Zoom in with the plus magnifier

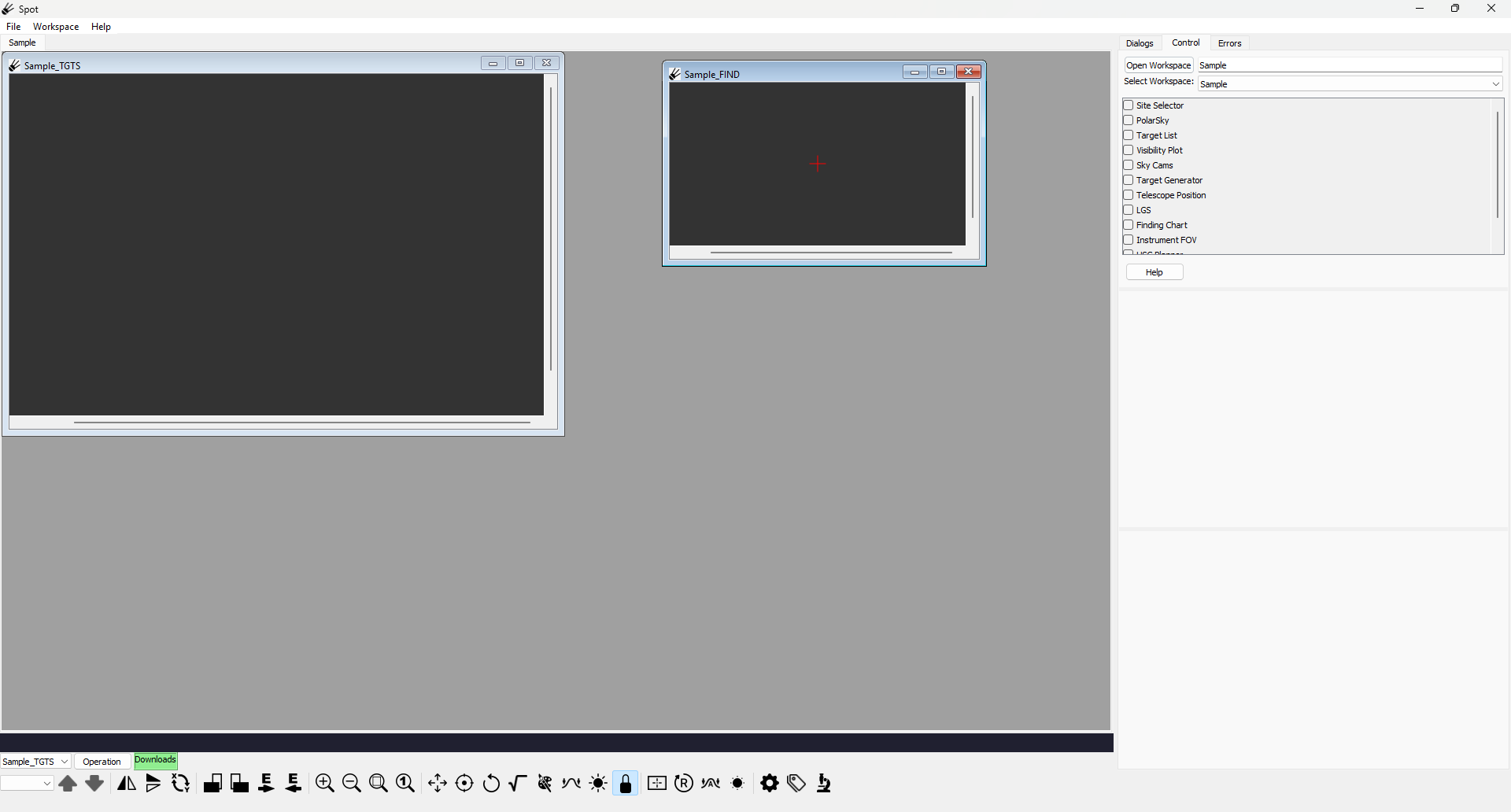tap(325, 784)
